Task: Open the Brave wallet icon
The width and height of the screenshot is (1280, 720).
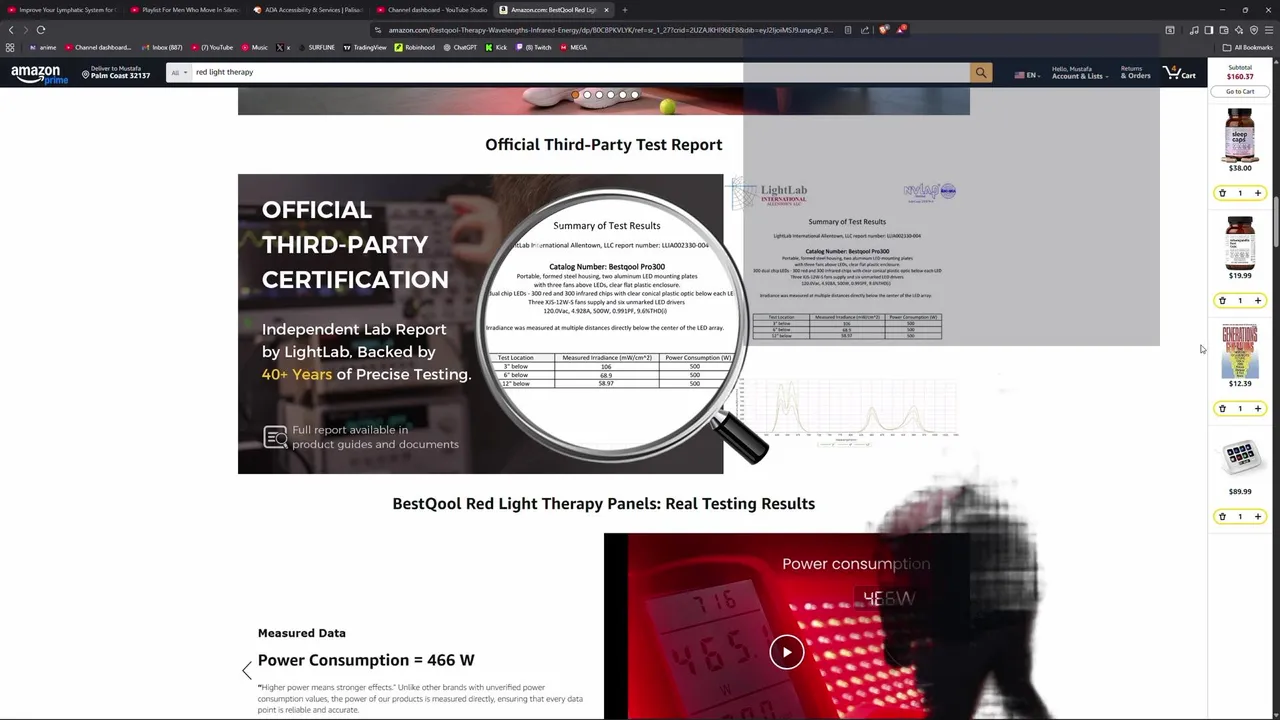Action: tap(1223, 30)
